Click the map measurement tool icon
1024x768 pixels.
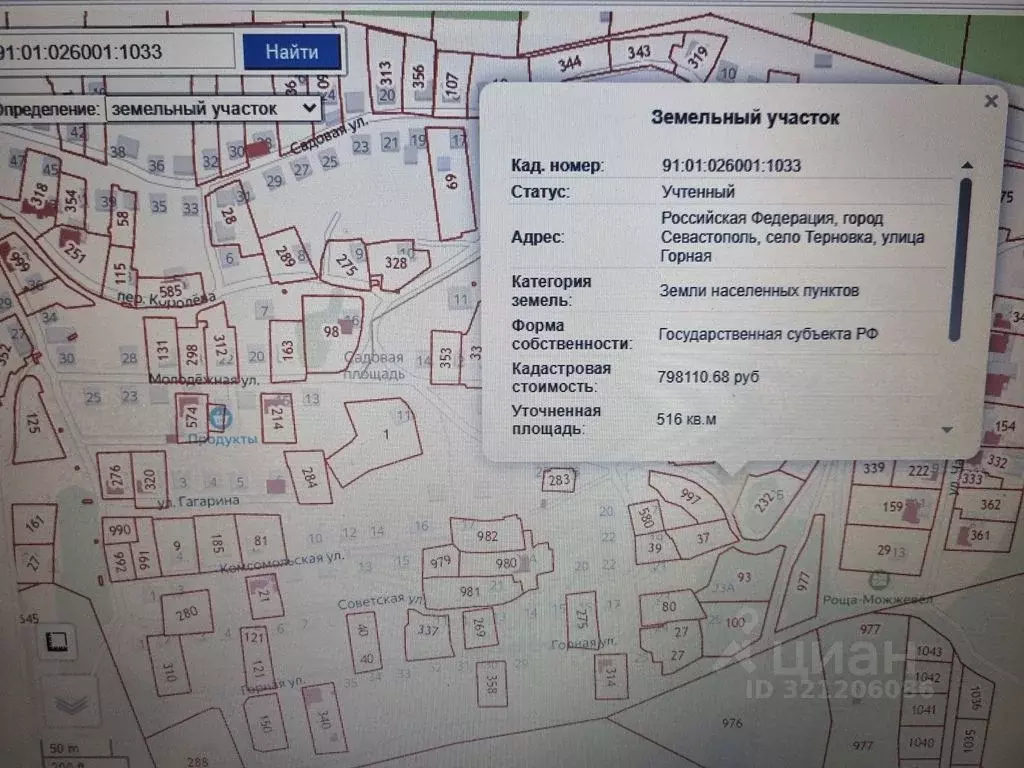pos(57,642)
